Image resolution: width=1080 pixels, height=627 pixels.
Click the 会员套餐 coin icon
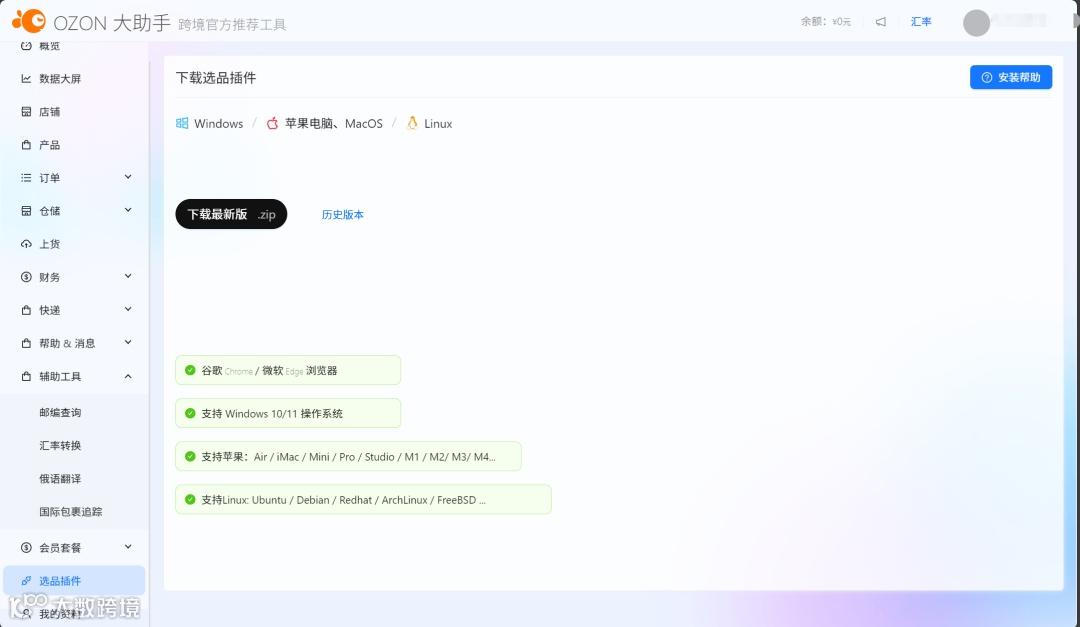point(26,548)
